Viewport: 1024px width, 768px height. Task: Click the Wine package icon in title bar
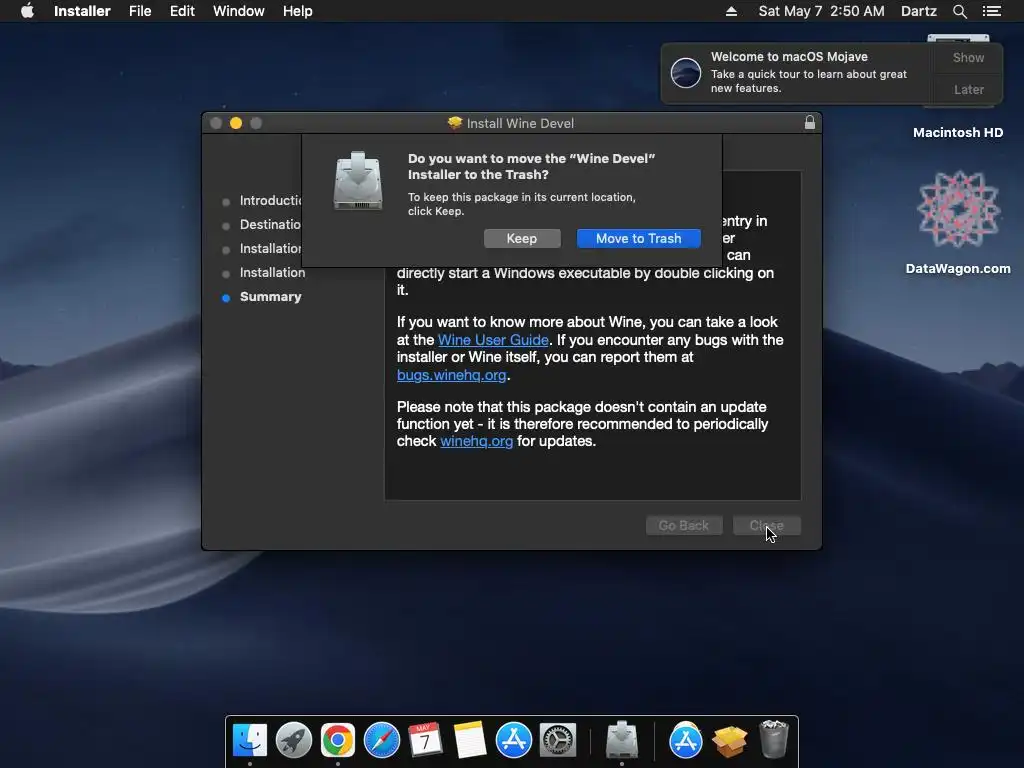point(455,123)
